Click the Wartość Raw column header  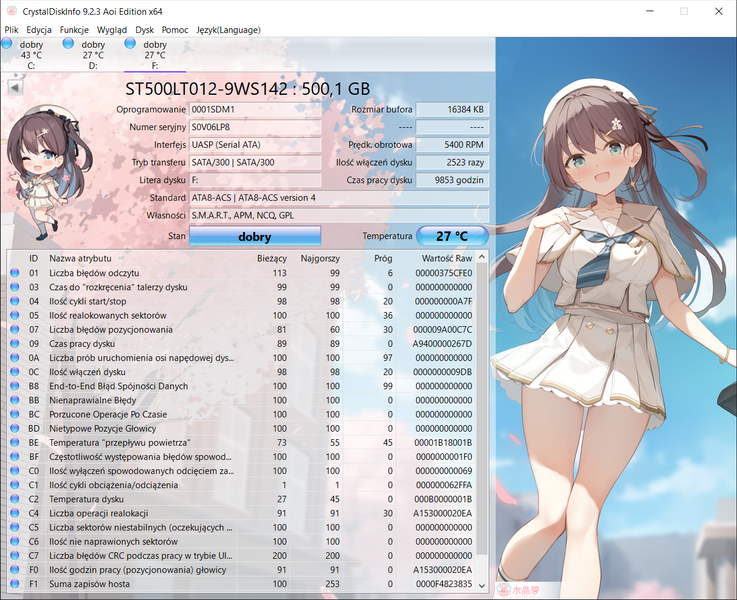[447, 258]
